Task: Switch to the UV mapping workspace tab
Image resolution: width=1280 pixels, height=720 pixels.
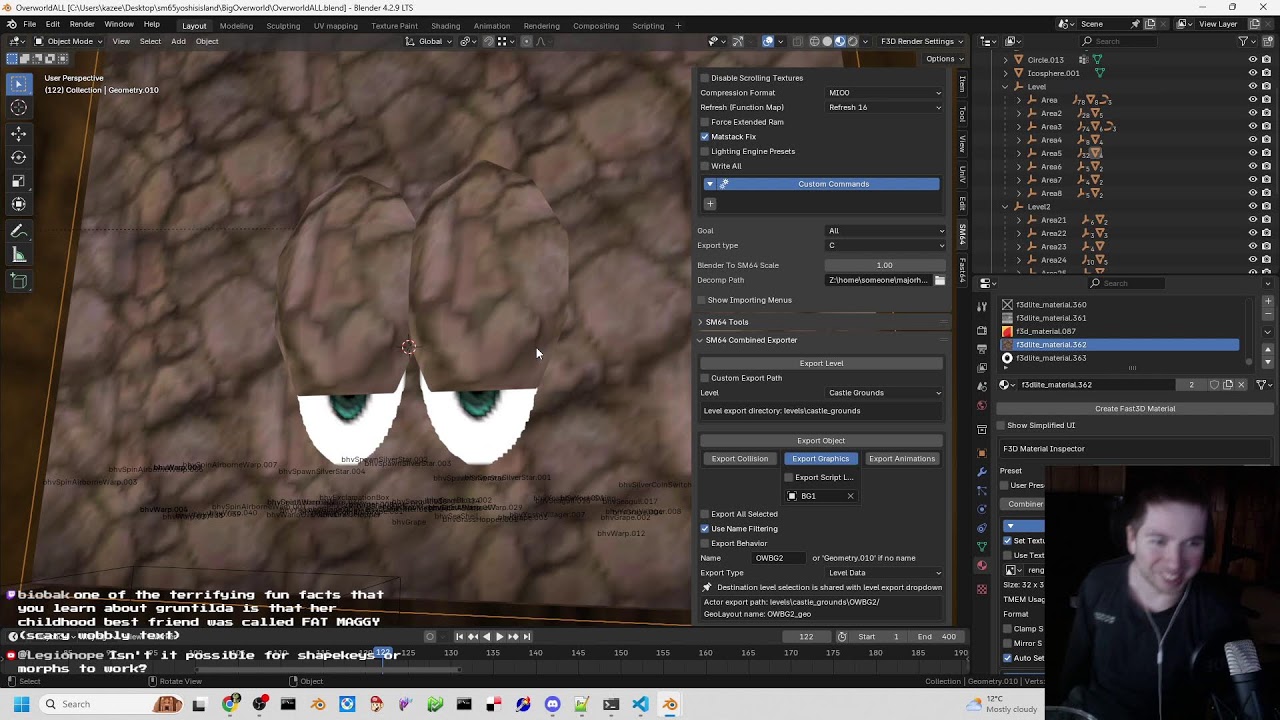Action: tap(335, 26)
